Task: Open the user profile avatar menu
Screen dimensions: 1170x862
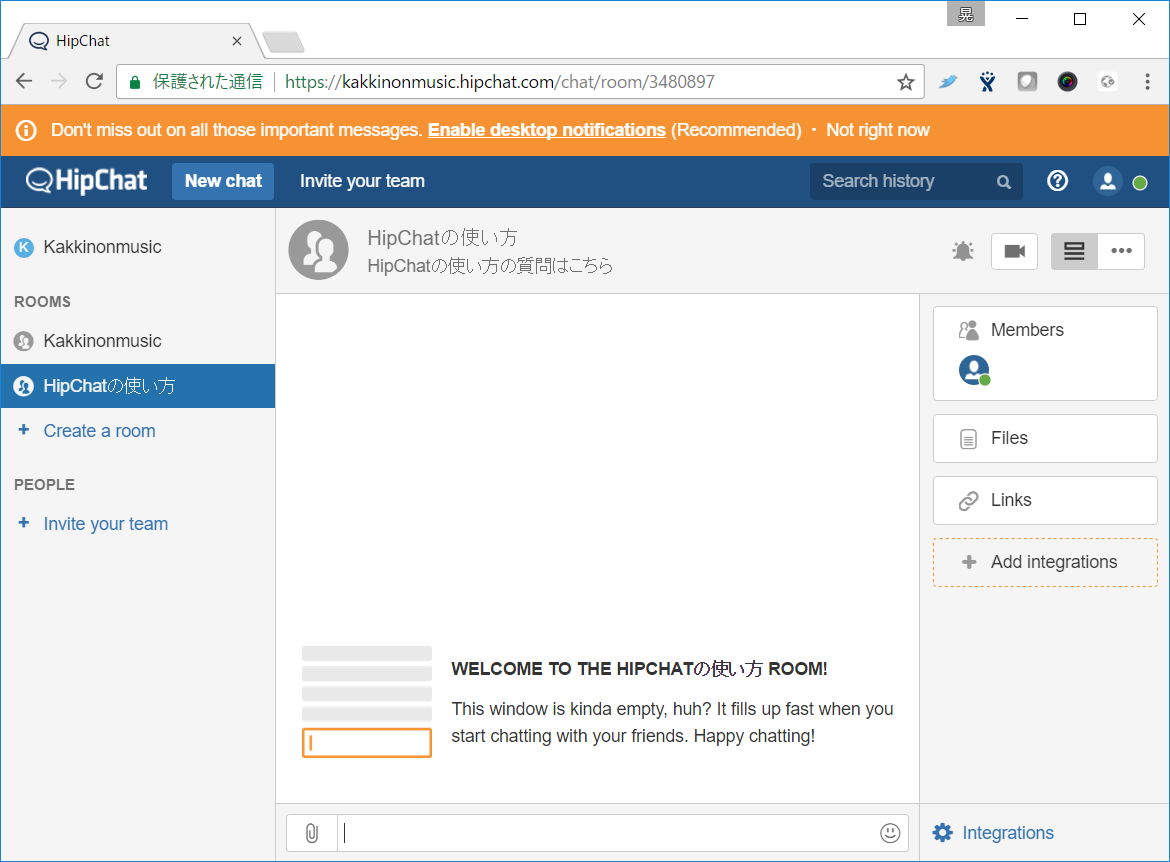Action: point(1107,181)
